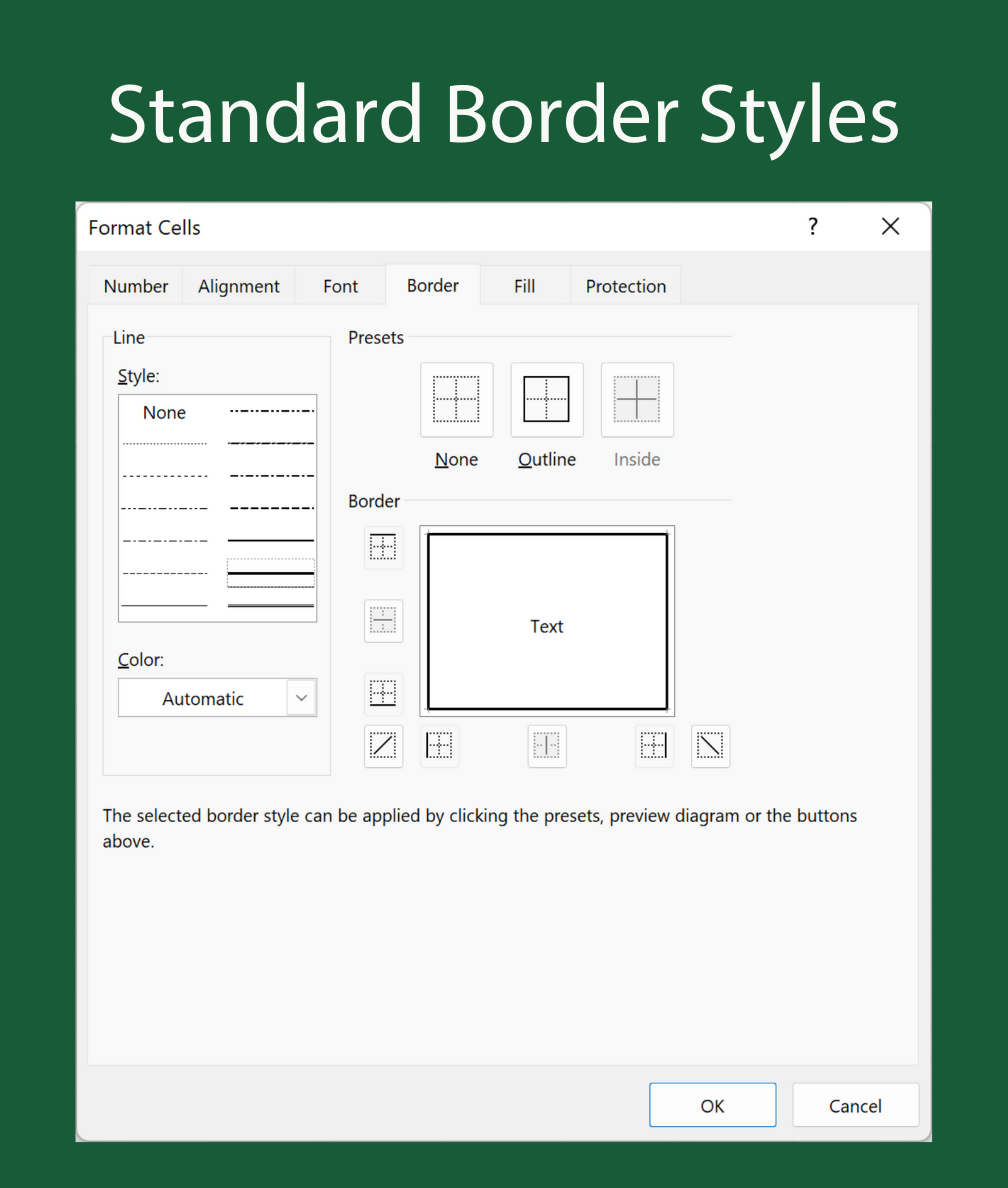Viewport: 1008px width, 1188px height.
Task: Toggle the right border button
Action: point(654,746)
